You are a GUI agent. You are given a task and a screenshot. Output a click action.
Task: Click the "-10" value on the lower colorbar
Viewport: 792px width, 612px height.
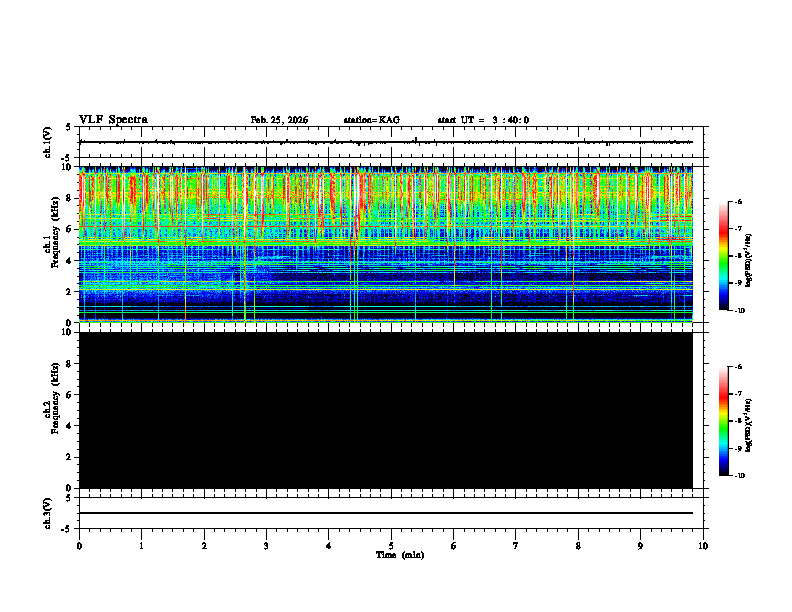(x=739, y=476)
